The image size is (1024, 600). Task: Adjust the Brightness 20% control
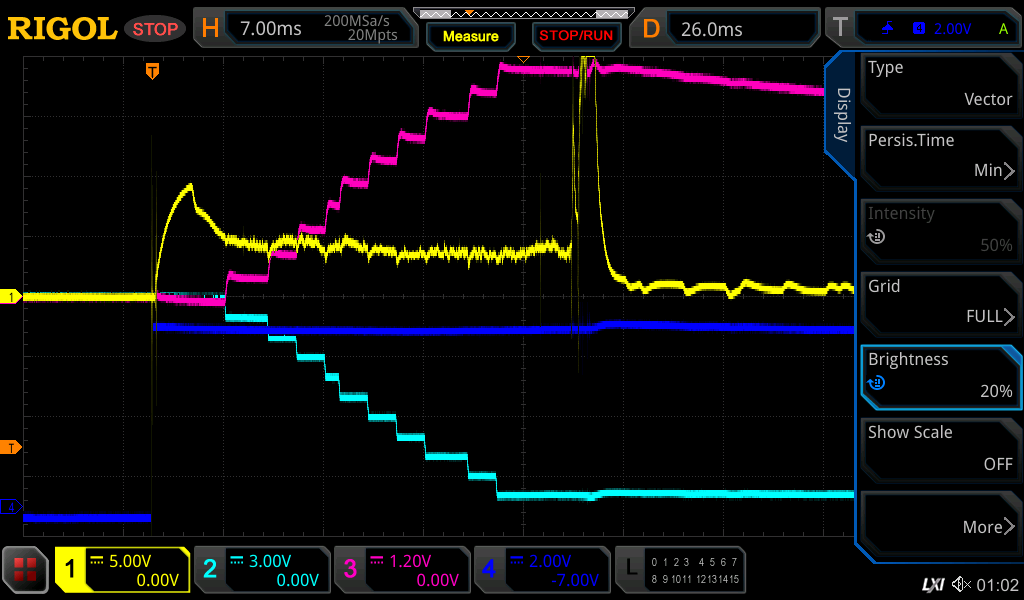(x=940, y=375)
